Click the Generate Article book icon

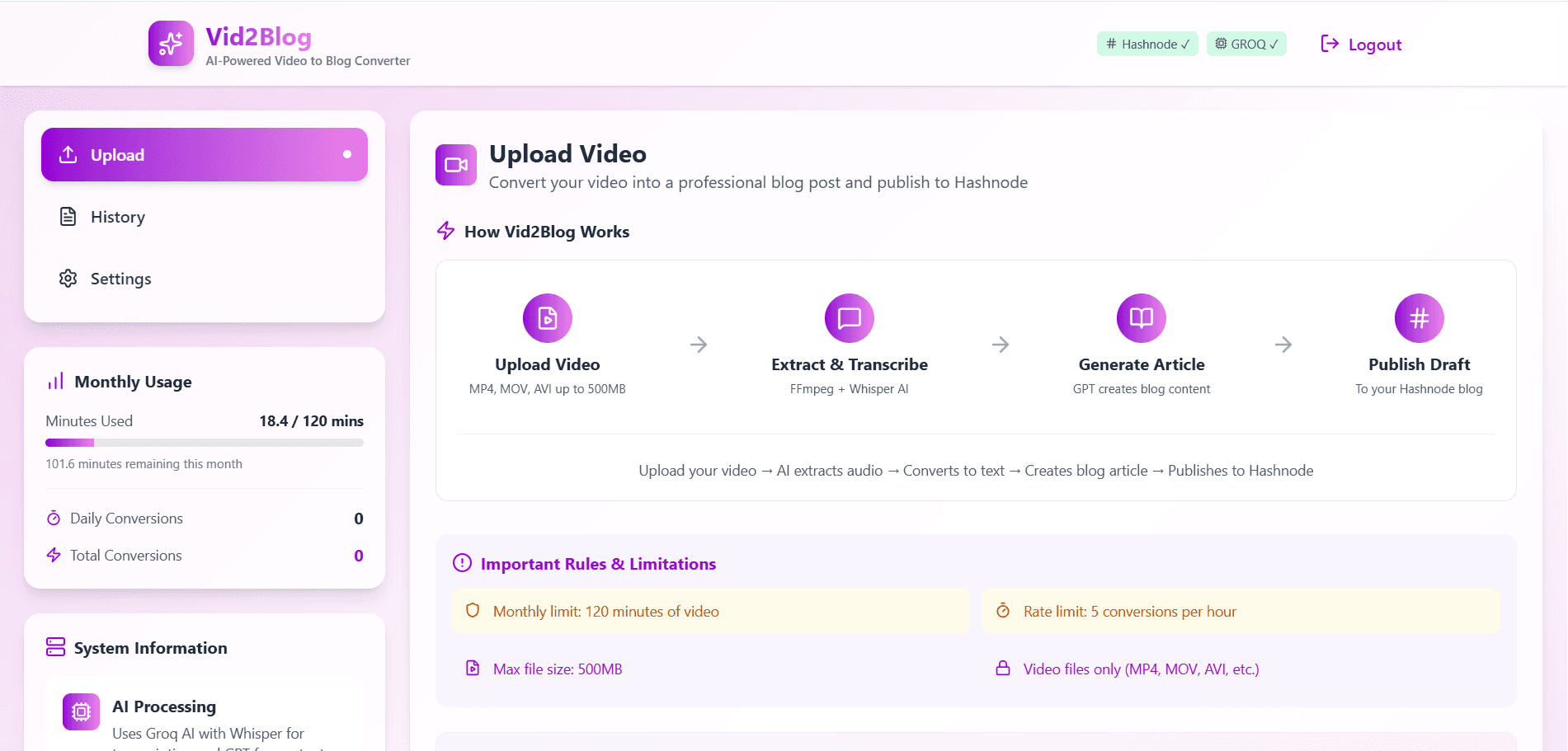1142,317
